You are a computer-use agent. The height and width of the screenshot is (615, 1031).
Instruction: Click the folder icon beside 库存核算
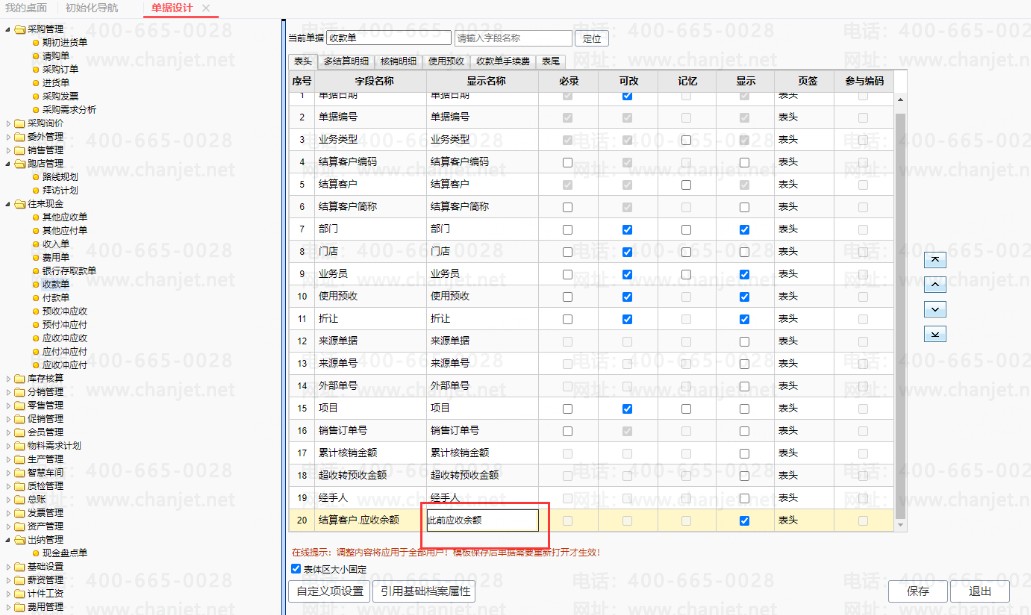(x=20, y=378)
